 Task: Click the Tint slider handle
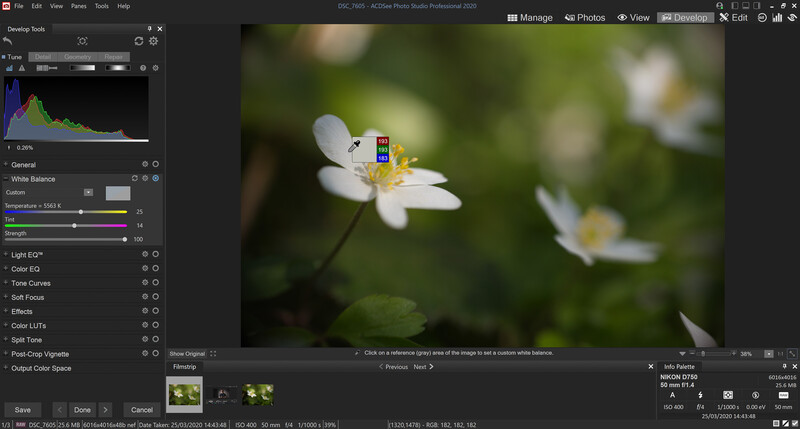pyautogui.click(x=74, y=225)
